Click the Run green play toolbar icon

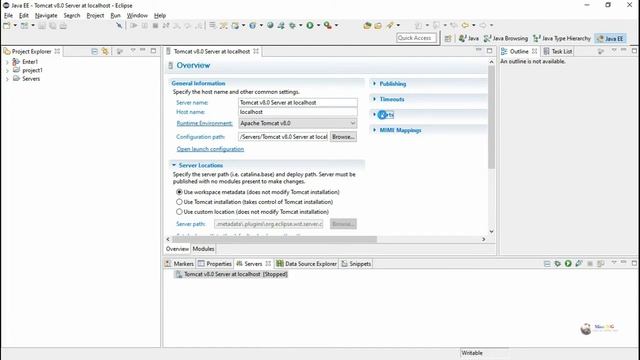click(310, 25)
